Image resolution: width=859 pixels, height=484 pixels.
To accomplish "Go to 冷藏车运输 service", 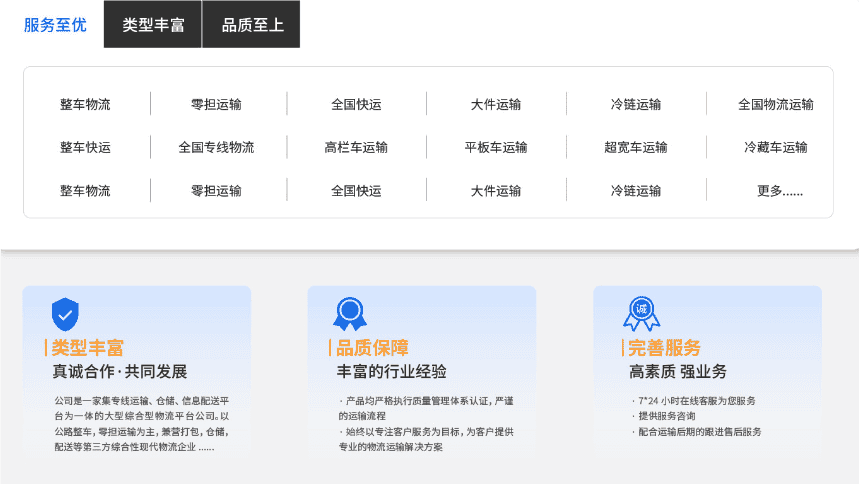I will coord(775,147).
